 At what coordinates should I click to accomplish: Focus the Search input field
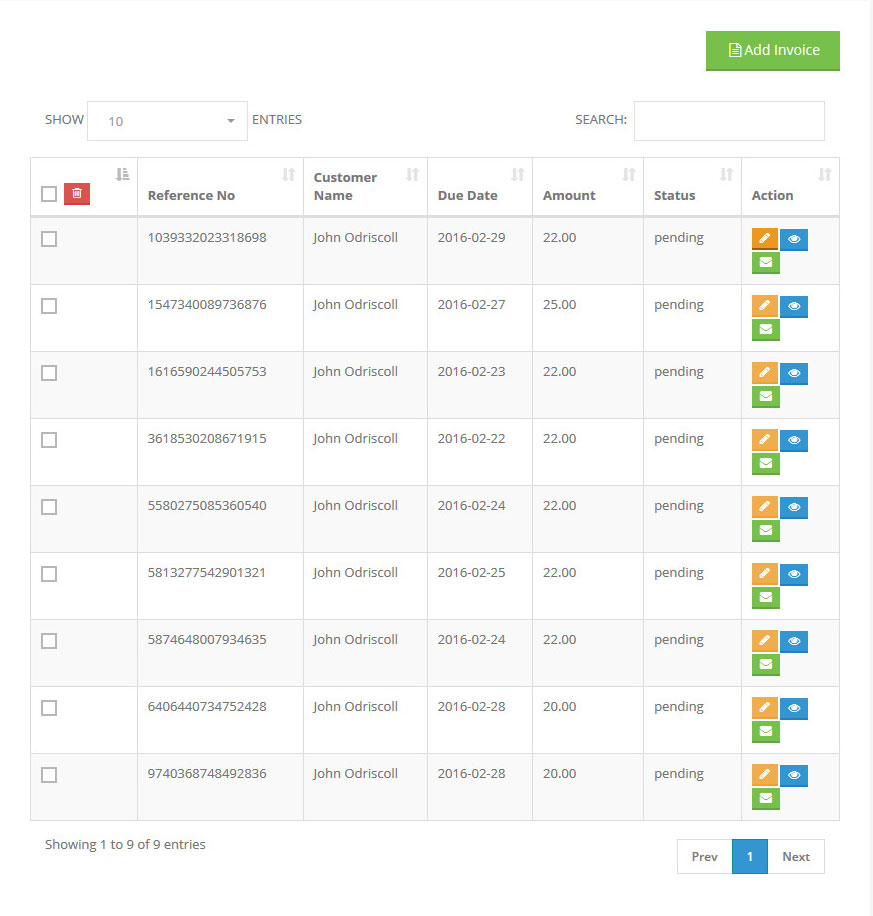729,121
